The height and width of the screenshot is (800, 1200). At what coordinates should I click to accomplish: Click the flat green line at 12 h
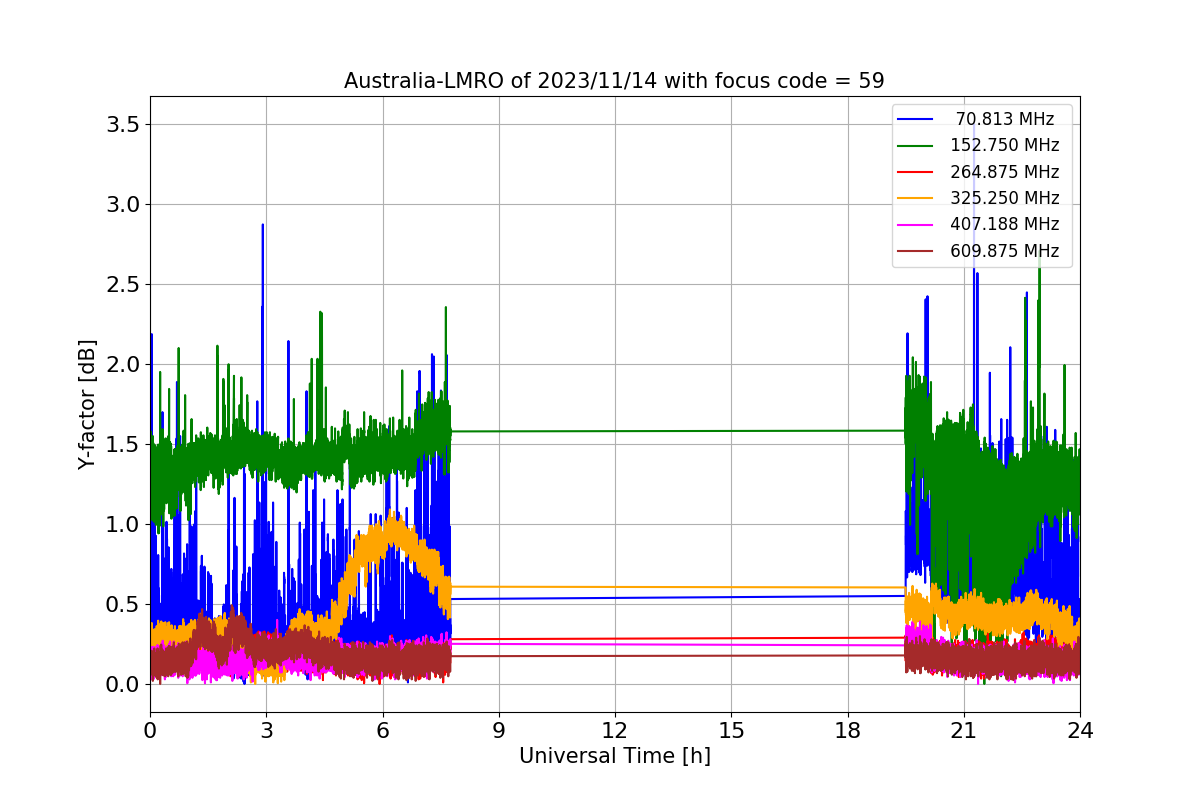tap(615, 431)
